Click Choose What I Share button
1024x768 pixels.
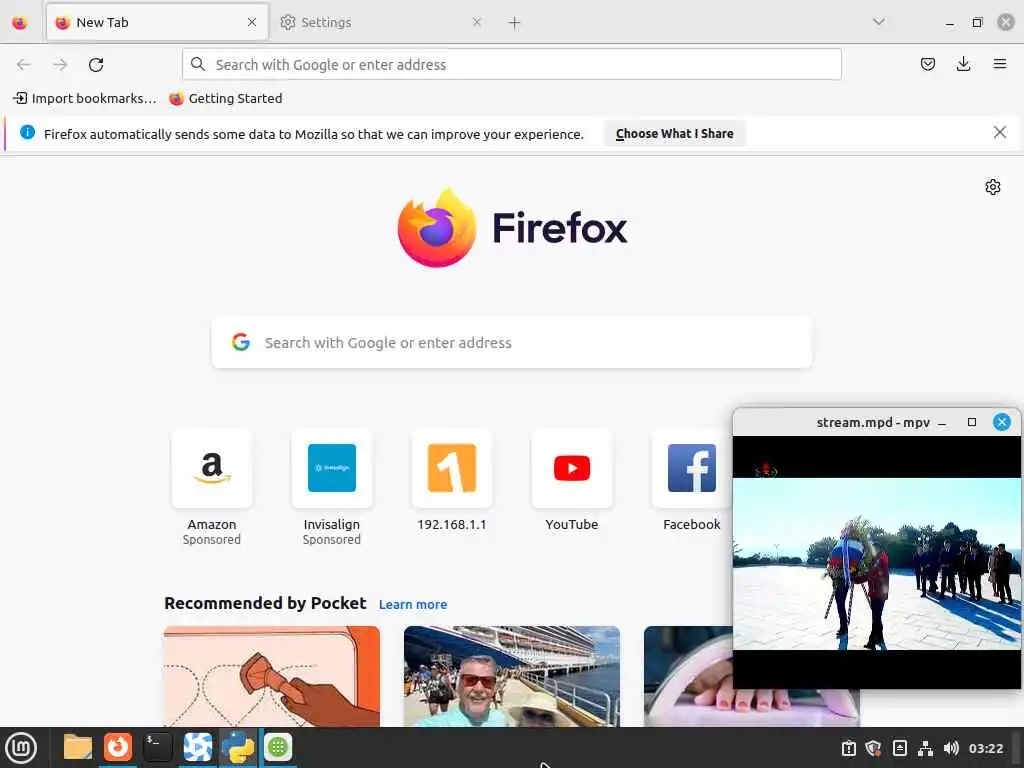point(674,133)
